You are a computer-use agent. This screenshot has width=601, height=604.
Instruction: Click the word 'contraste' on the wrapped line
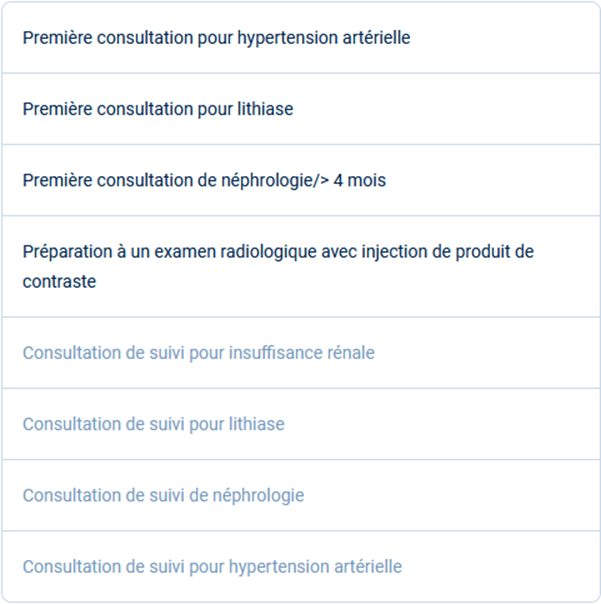coord(59,282)
